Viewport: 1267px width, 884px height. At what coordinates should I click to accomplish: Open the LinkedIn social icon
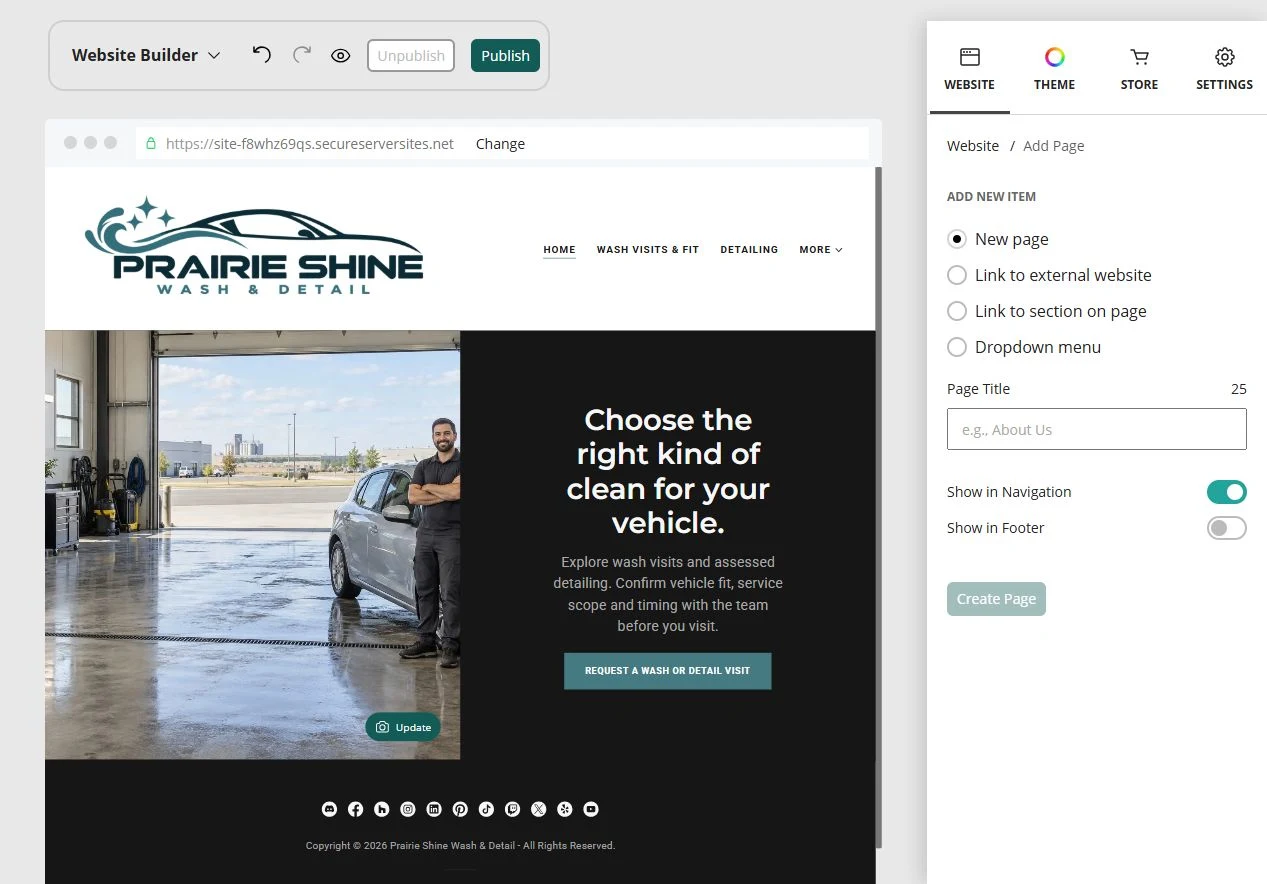click(x=434, y=809)
